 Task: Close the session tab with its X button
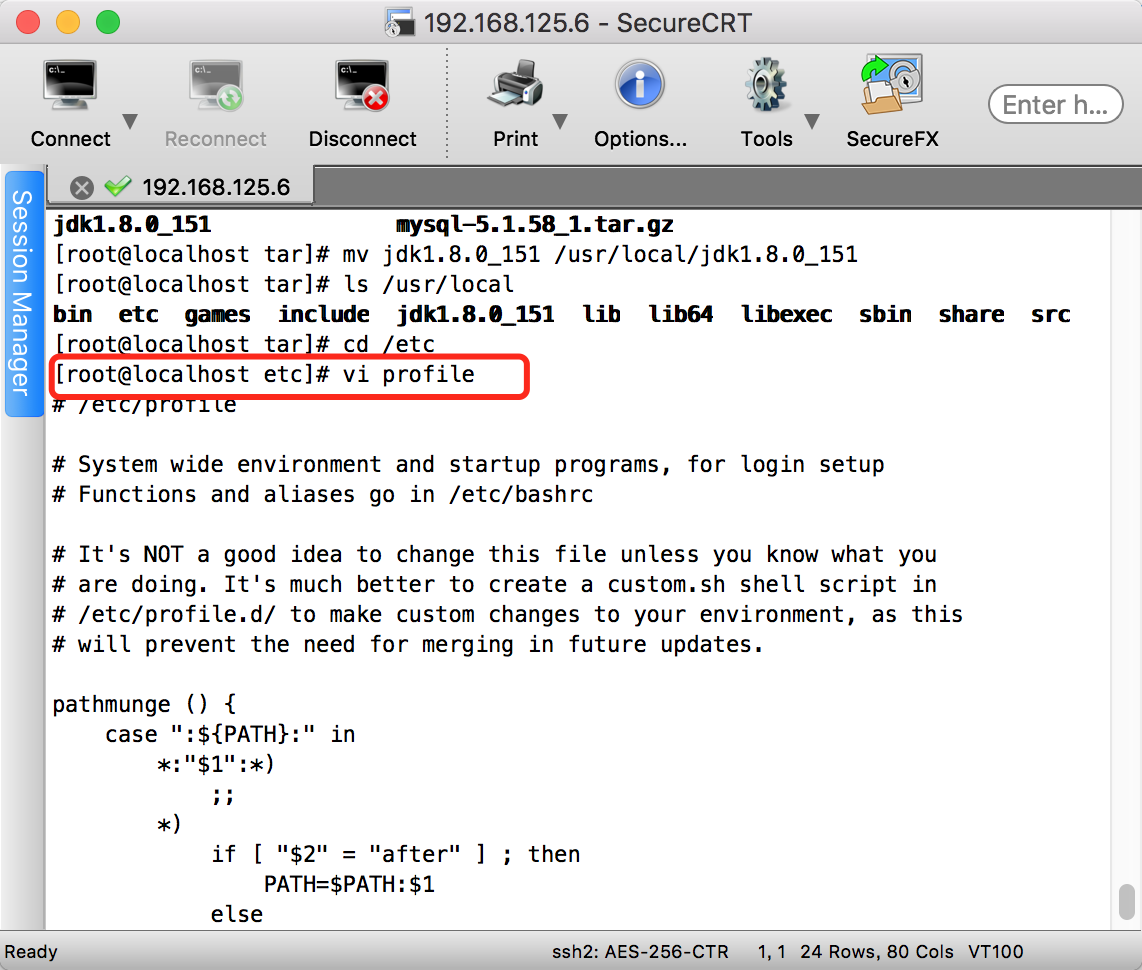pyautogui.click(x=83, y=186)
